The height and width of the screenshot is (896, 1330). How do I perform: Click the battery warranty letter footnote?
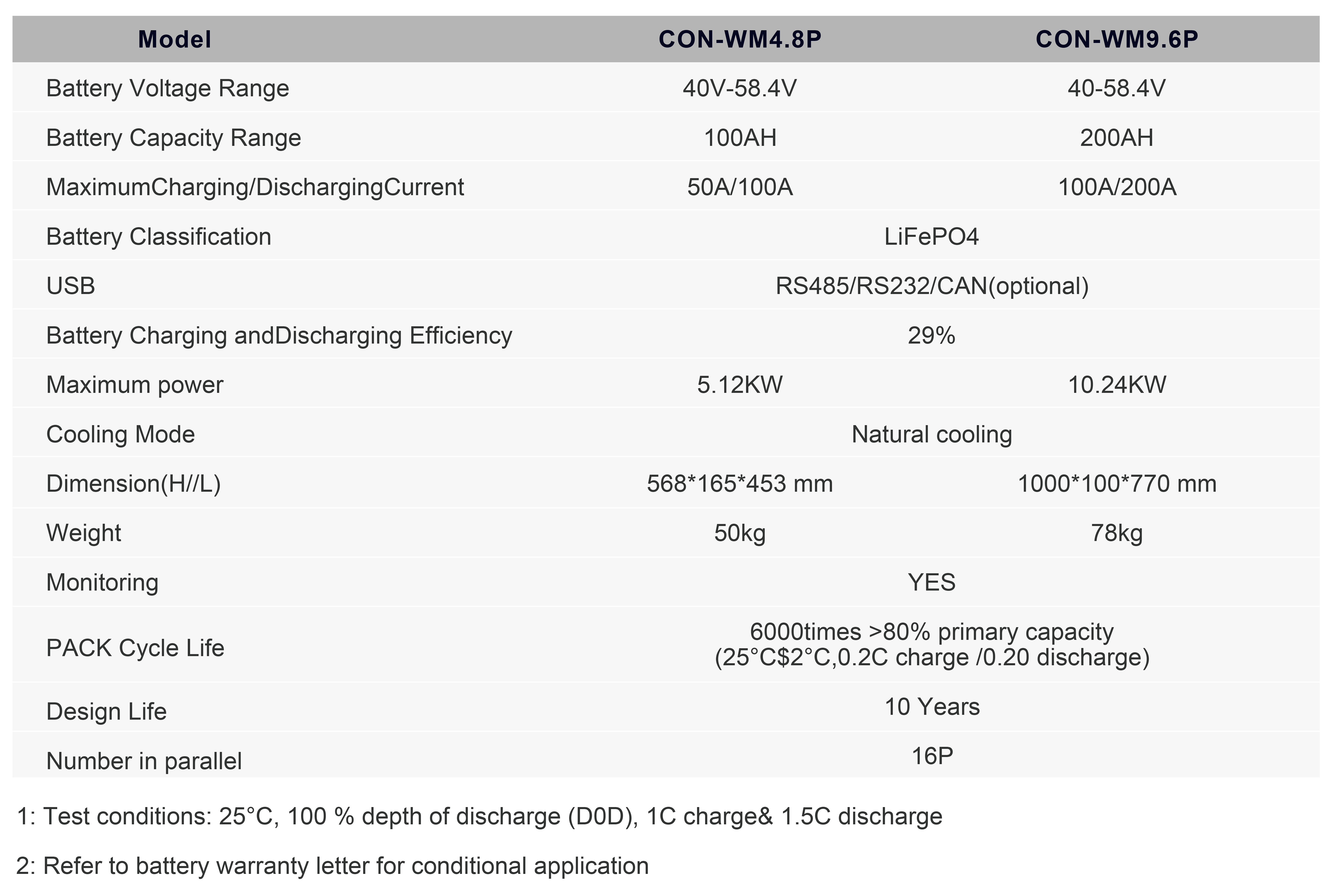pos(332,866)
